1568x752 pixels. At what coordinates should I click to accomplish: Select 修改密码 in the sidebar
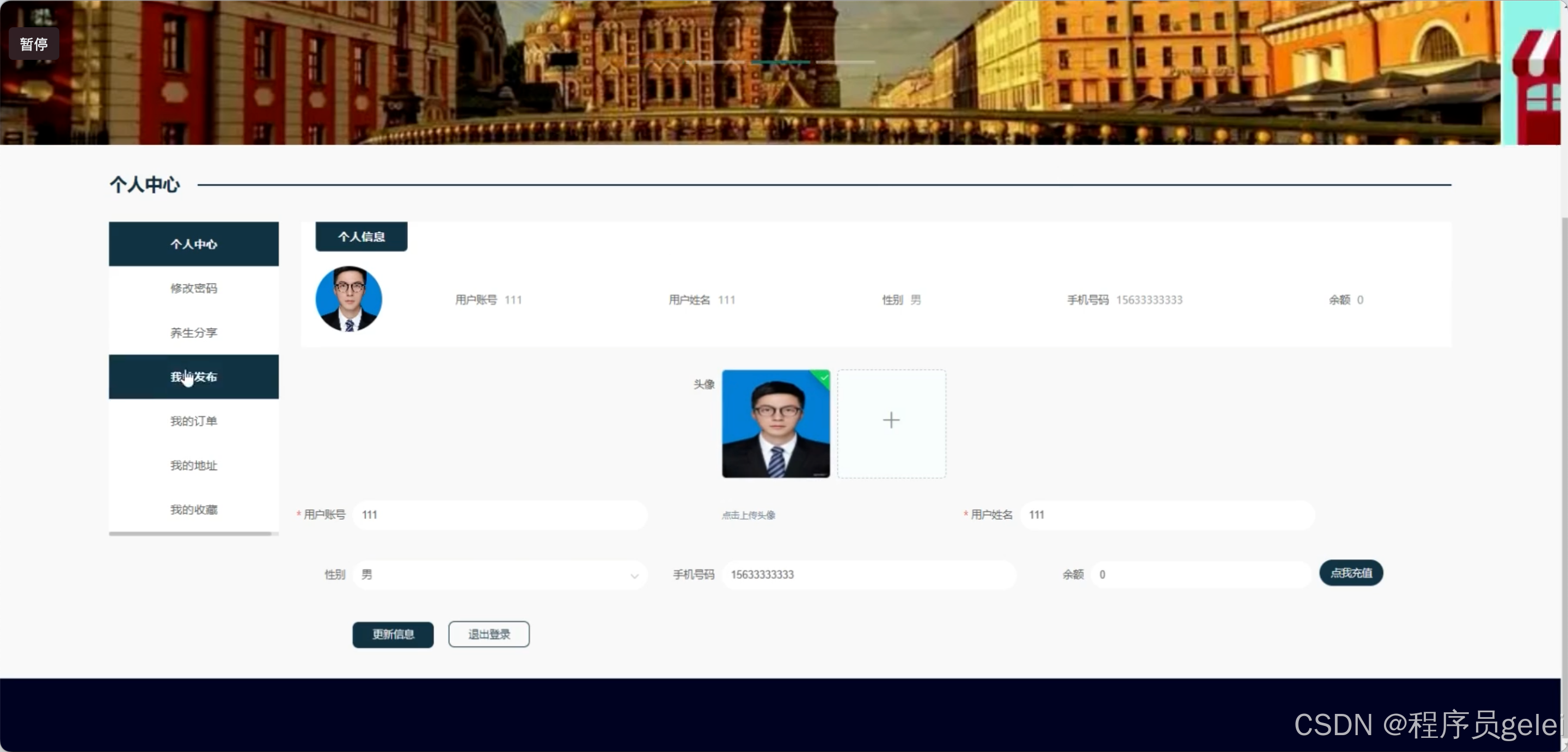(x=193, y=288)
